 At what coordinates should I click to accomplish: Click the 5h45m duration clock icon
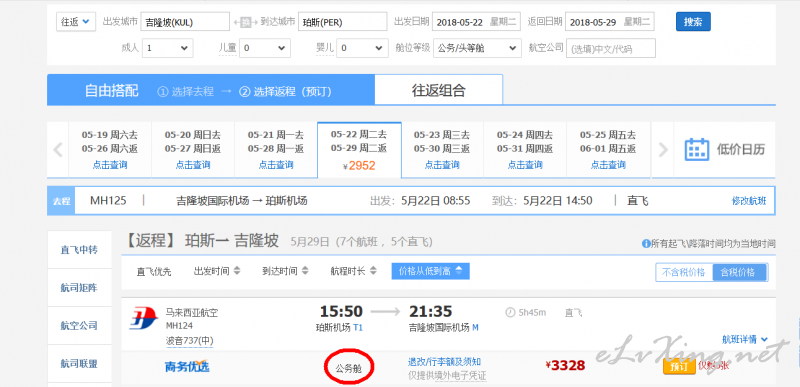tap(510, 313)
